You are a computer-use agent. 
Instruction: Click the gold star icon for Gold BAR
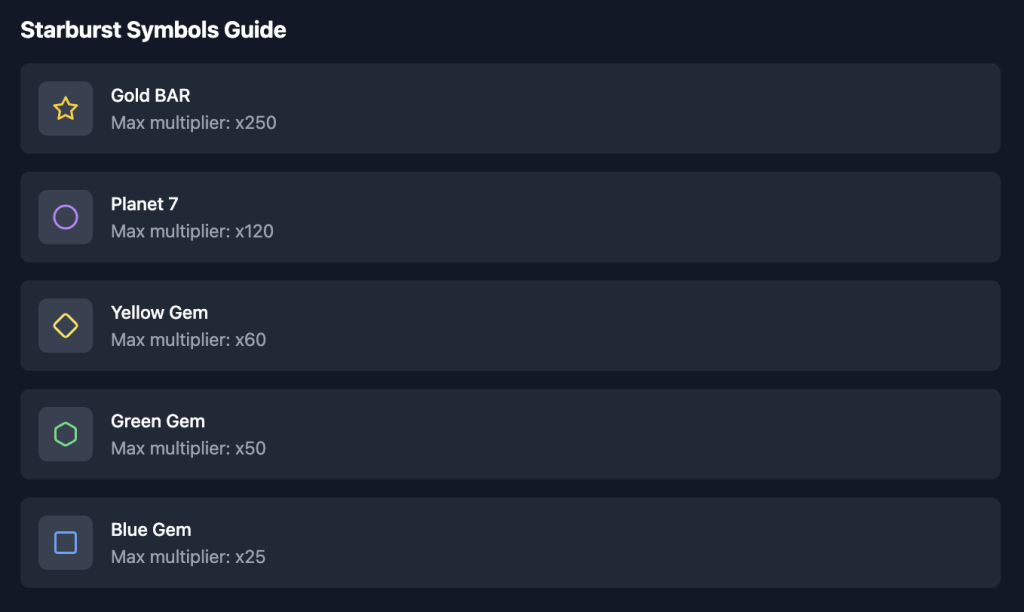click(x=65, y=108)
